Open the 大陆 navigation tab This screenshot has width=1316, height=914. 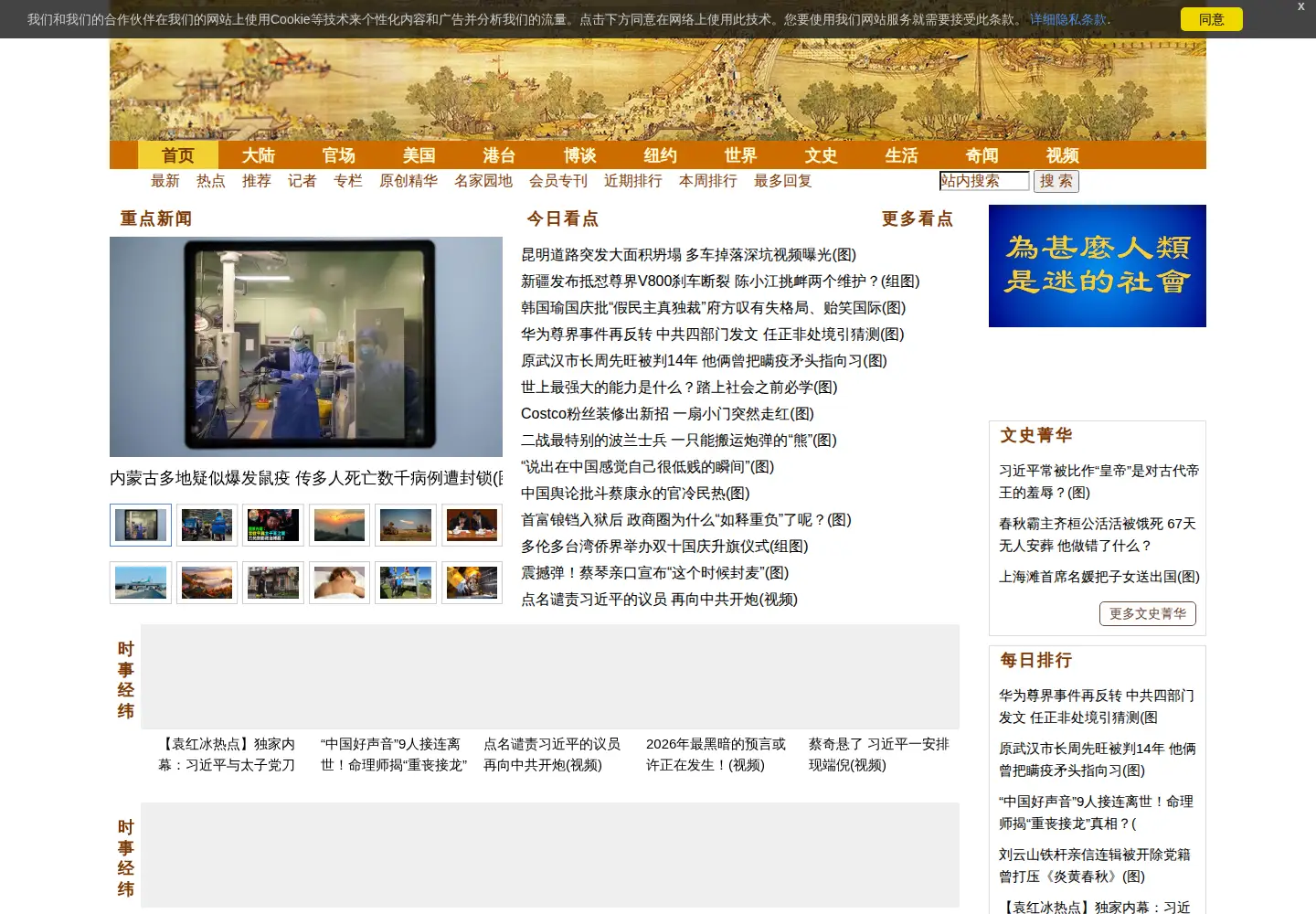coord(259,155)
